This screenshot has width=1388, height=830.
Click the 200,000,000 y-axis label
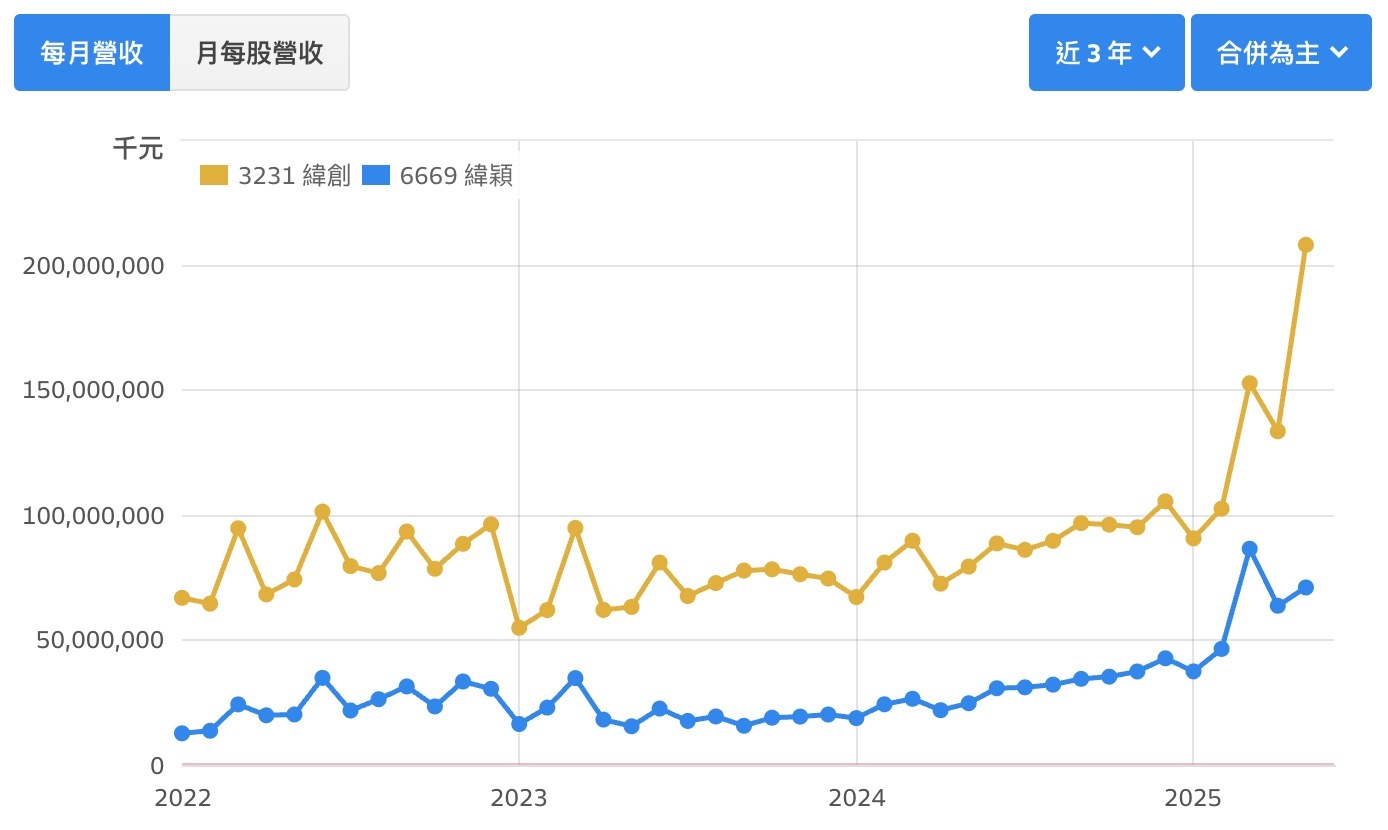point(92,266)
